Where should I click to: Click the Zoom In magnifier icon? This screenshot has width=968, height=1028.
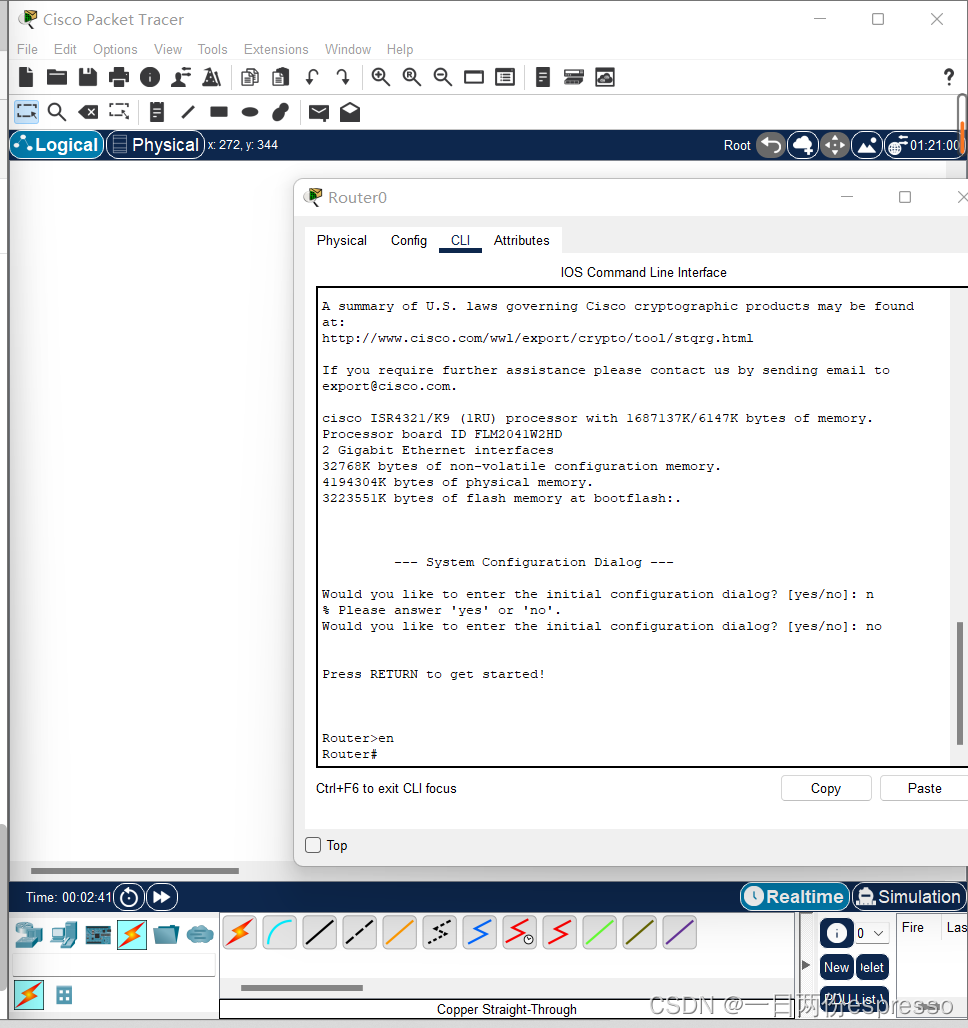point(380,77)
